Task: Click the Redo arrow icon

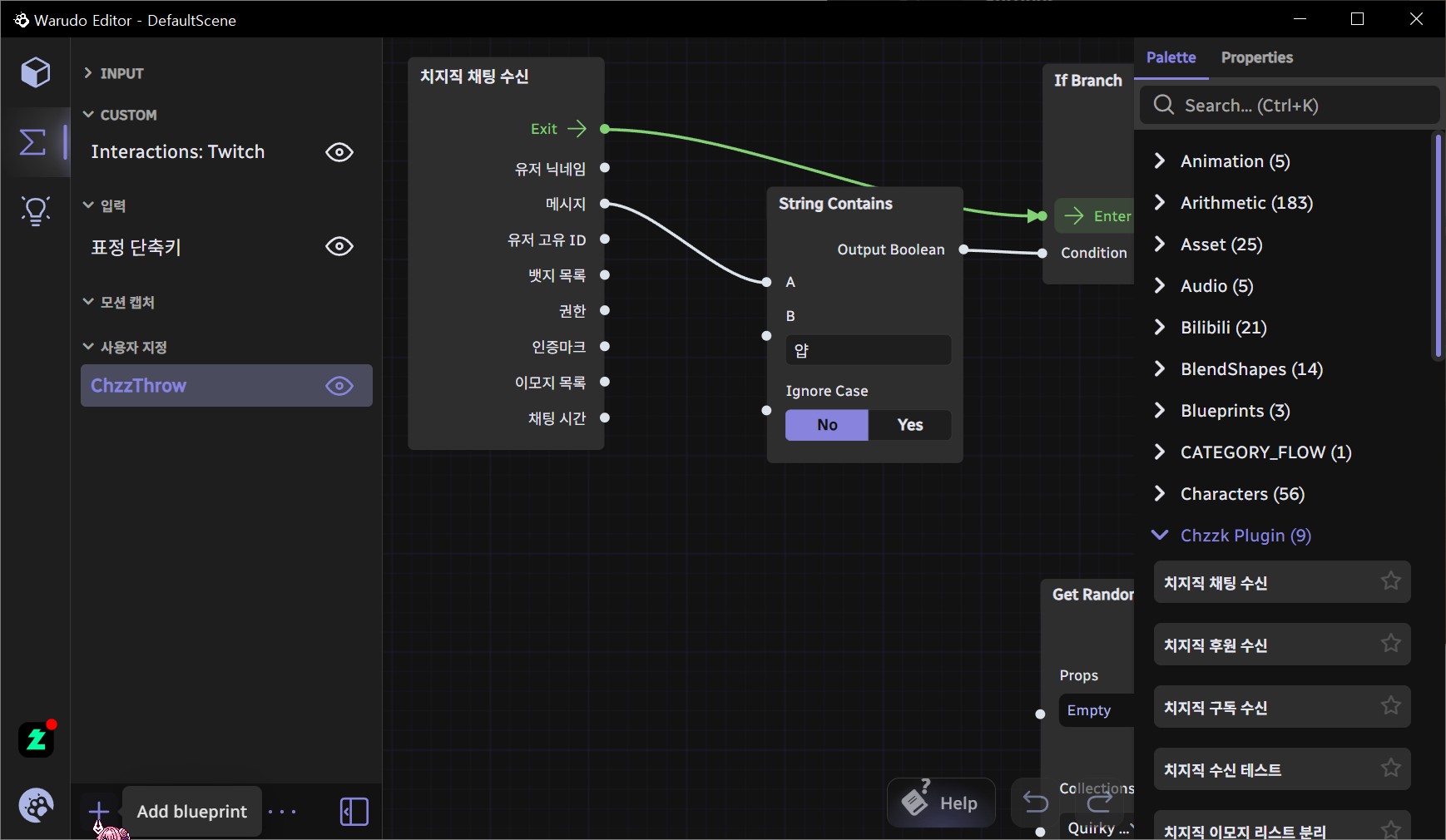Action: 1099,803
